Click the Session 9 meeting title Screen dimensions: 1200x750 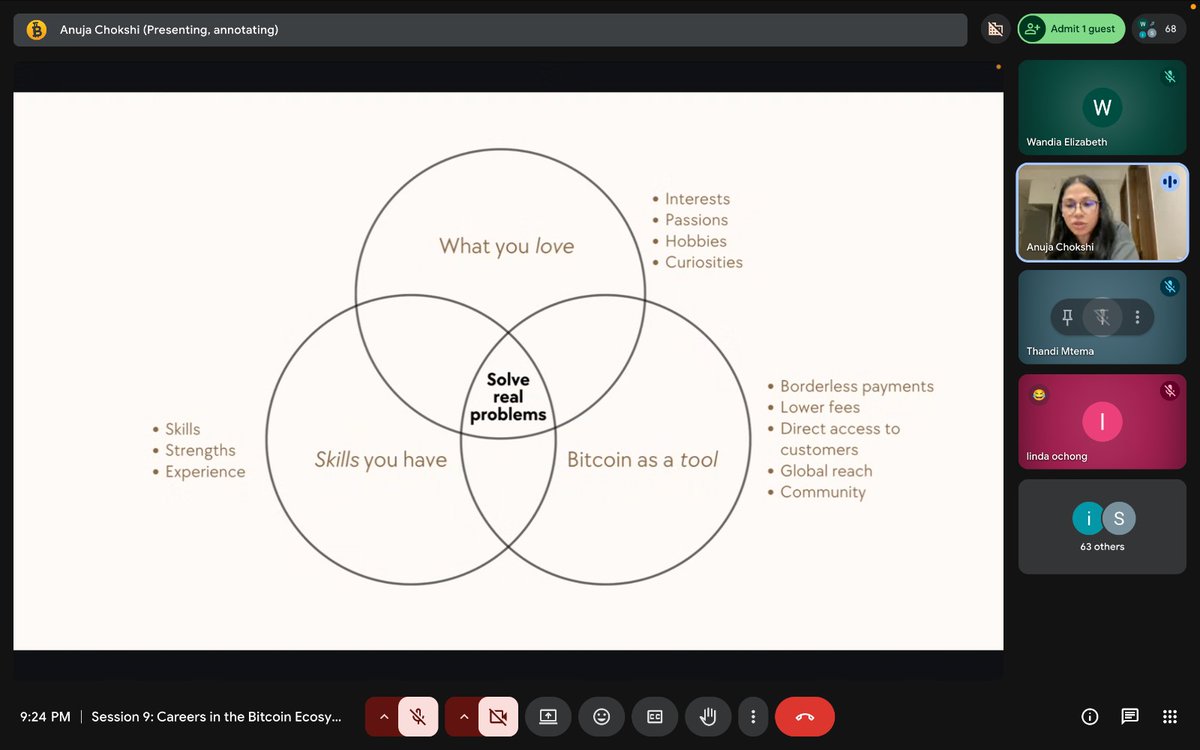217,716
